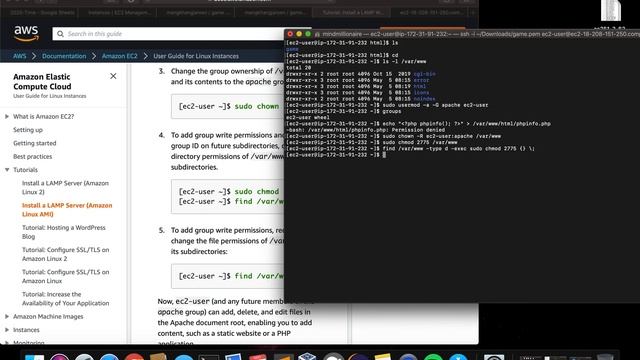Open the 'Getting started' sidebar page

point(35,143)
